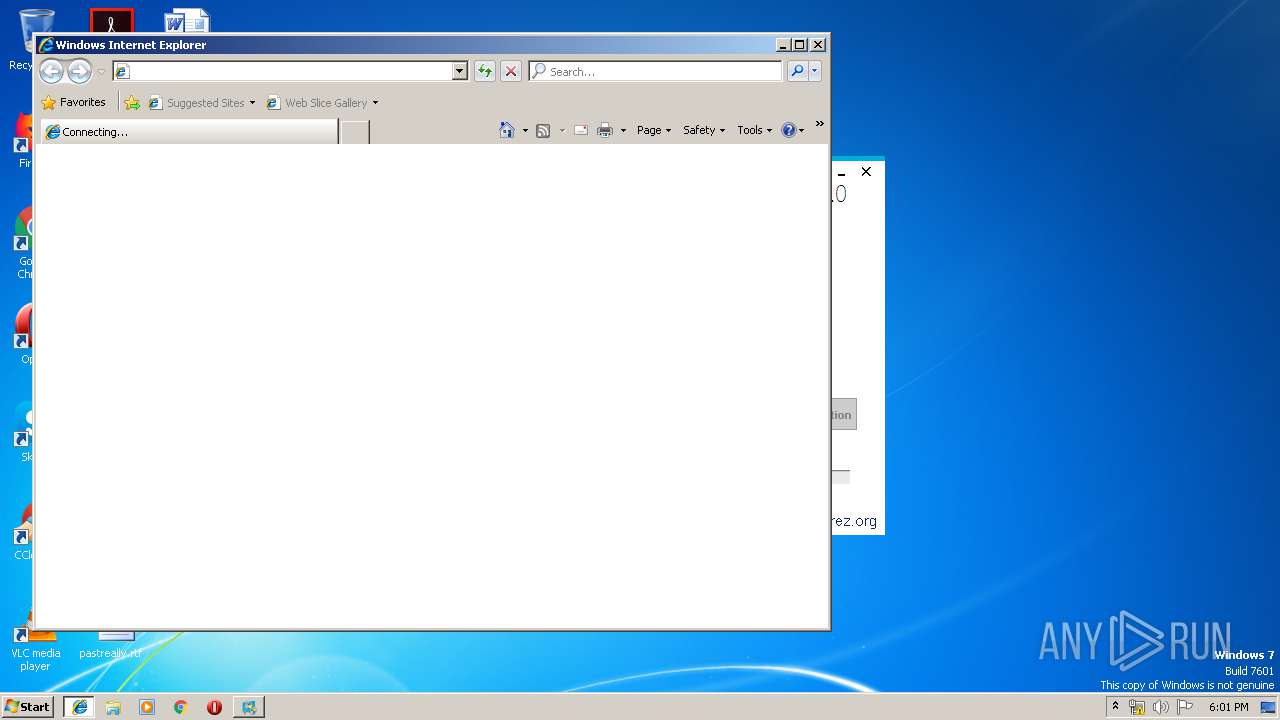The width and height of the screenshot is (1280, 720).
Task: Add to Favorites bar star-arrow icon
Action: click(132, 102)
